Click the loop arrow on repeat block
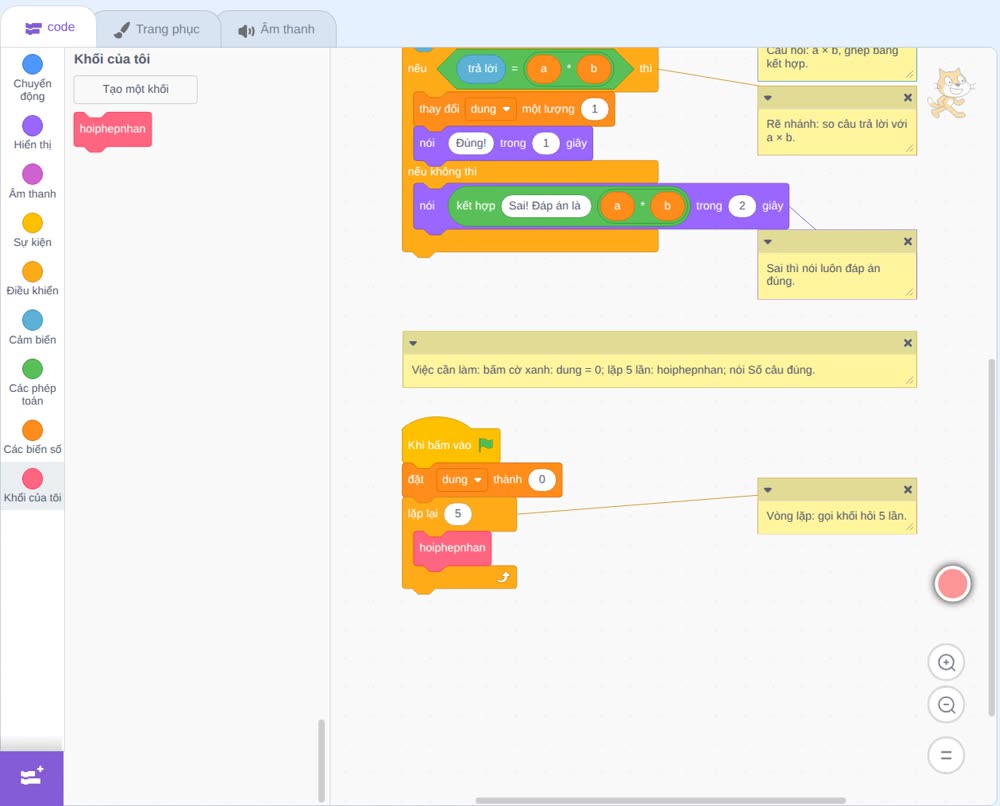Image resolution: width=1000 pixels, height=806 pixels. pyautogui.click(x=504, y=577)
